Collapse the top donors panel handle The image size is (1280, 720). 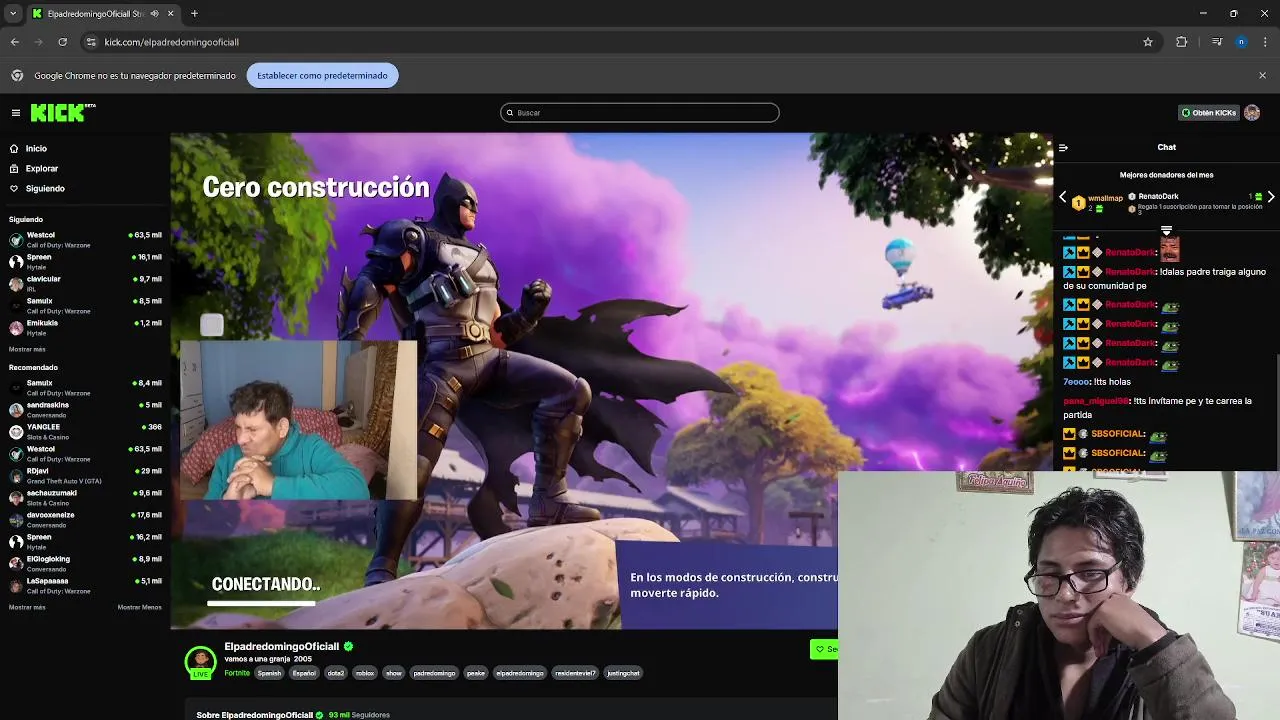click(x=1166, y=231)
